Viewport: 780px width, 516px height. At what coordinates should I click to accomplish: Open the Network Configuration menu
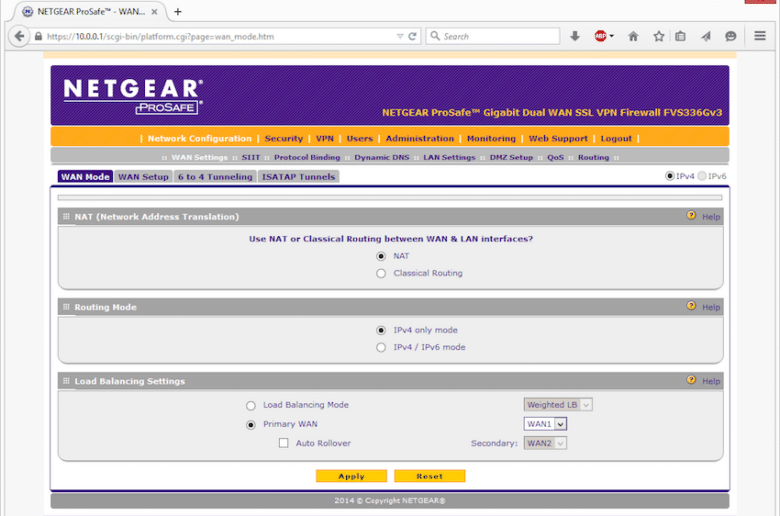pyautogui.click(x=199, y=138)
